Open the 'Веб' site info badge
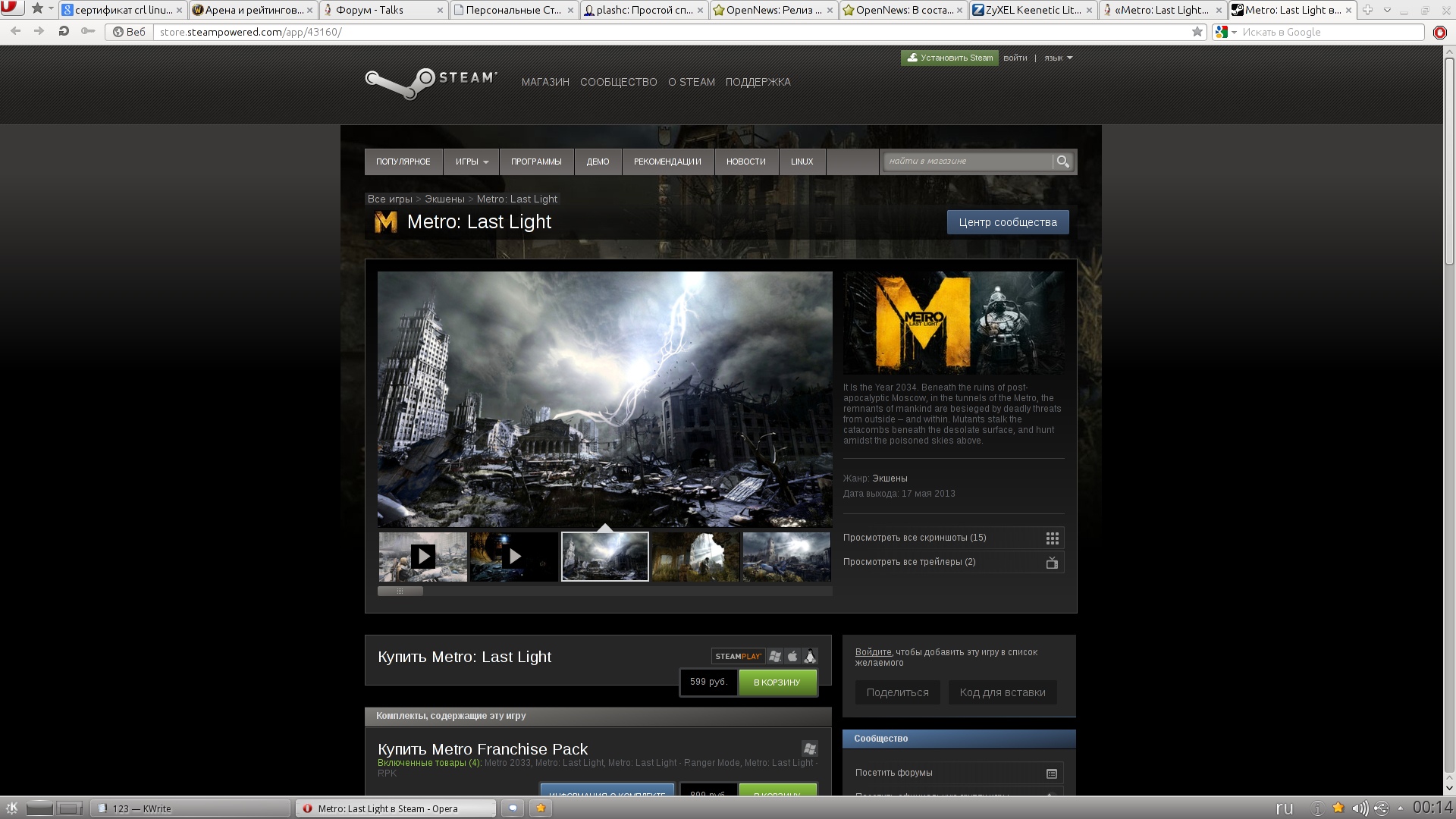1456x819 pixels. [129, 32]
